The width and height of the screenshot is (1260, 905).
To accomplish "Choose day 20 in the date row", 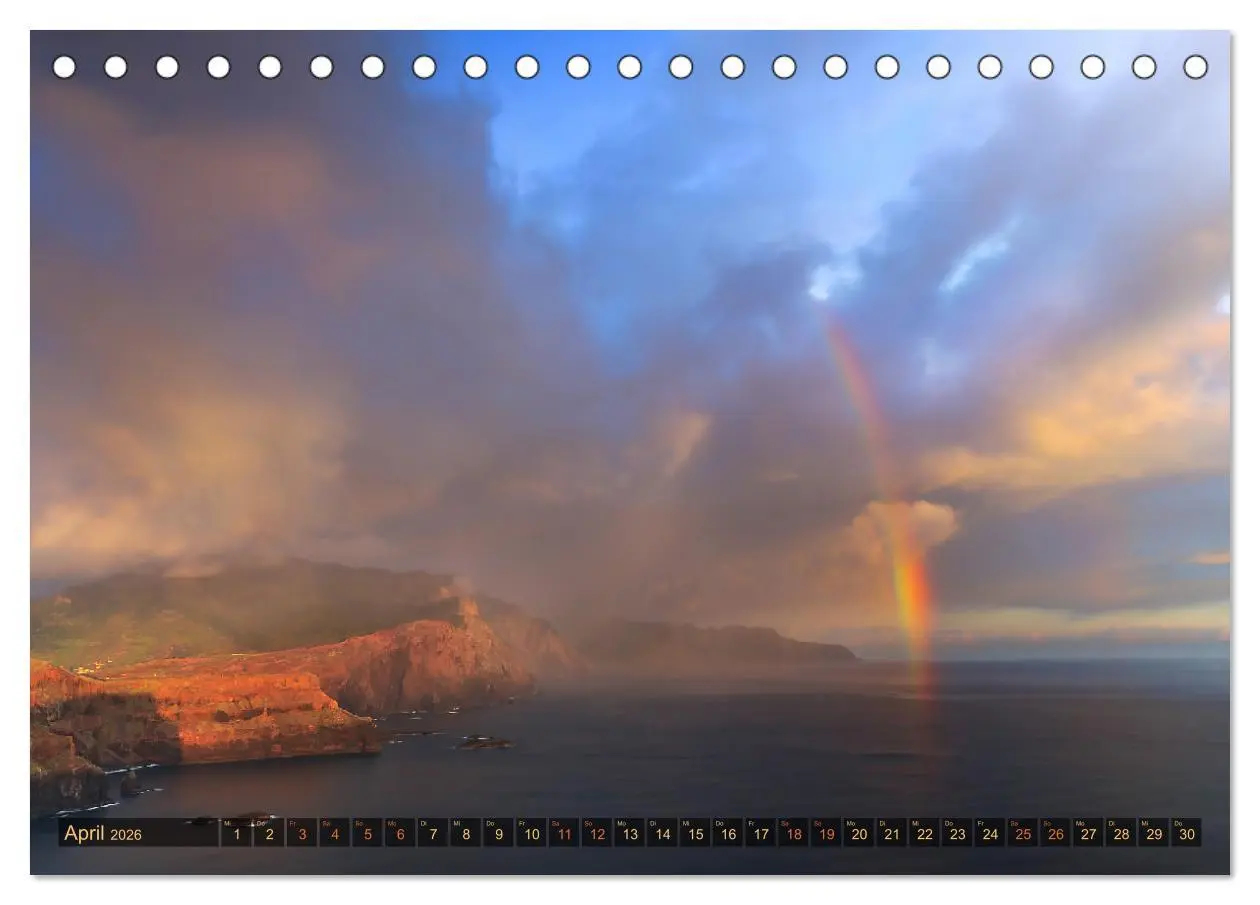I will [x=859, y=832].
